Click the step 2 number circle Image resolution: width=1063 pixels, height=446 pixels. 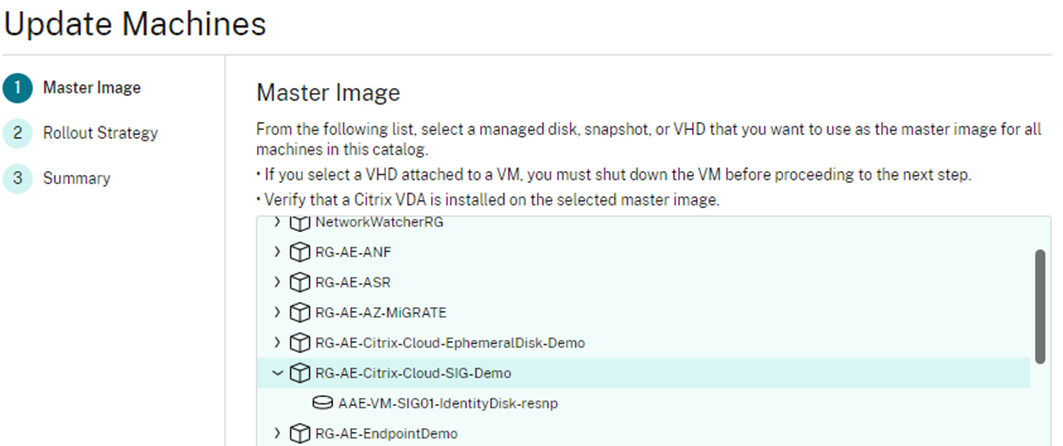point(18,134)
